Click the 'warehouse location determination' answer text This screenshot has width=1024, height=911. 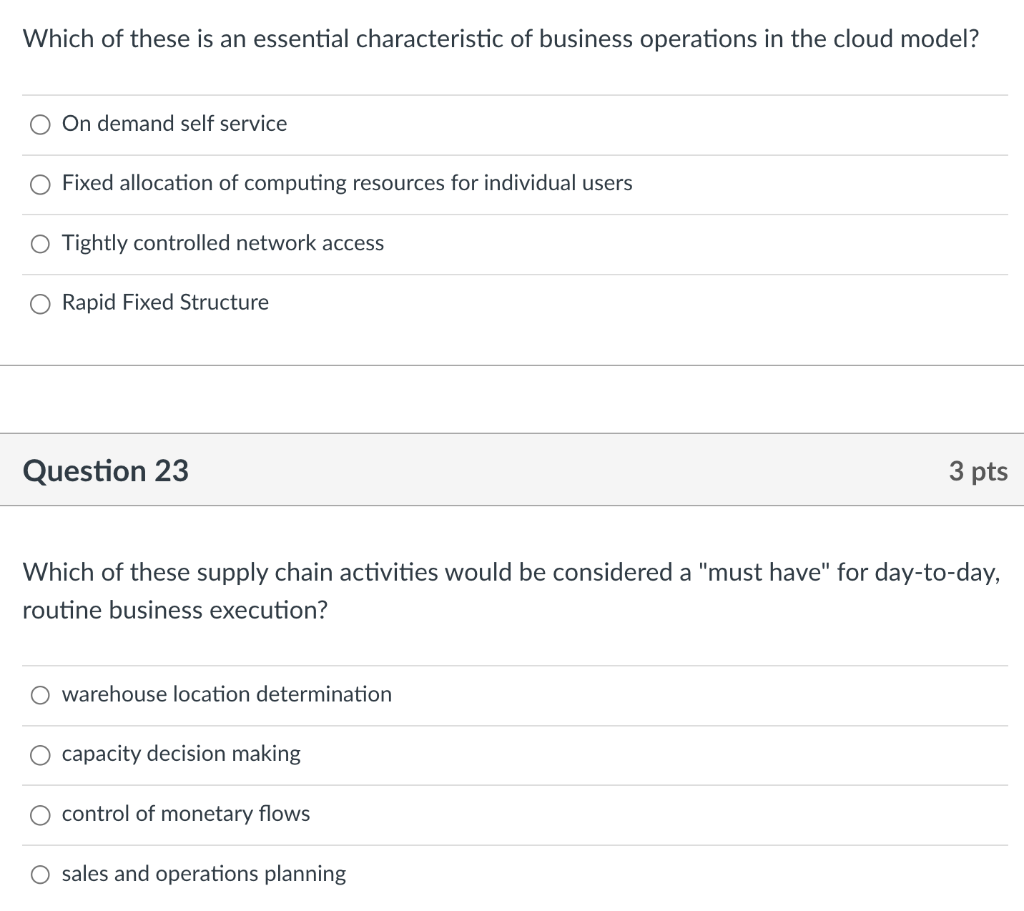point(226,694)
